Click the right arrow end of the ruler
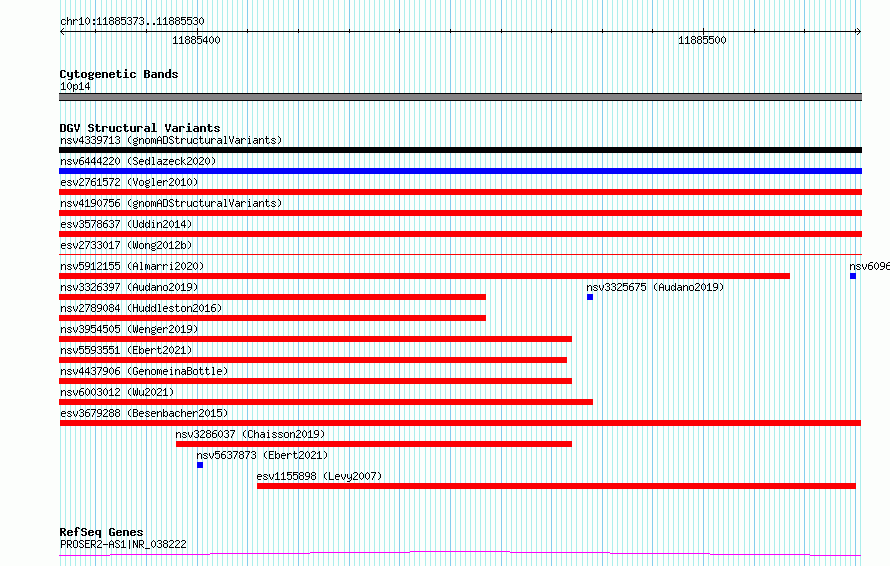 [859, 32]
